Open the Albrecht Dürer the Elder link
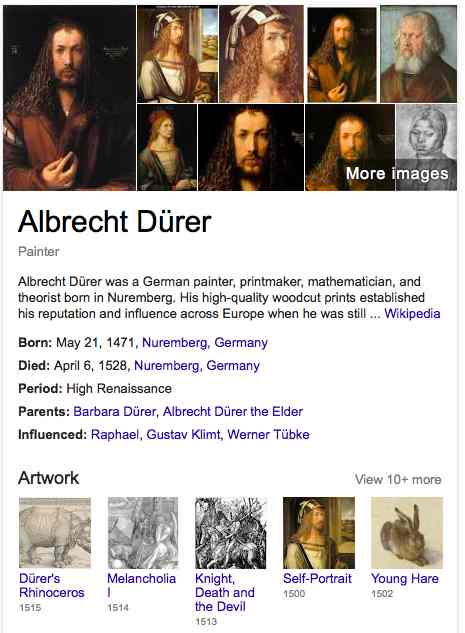The width and height of the screenshot is (465, 633). coord(233,412)
